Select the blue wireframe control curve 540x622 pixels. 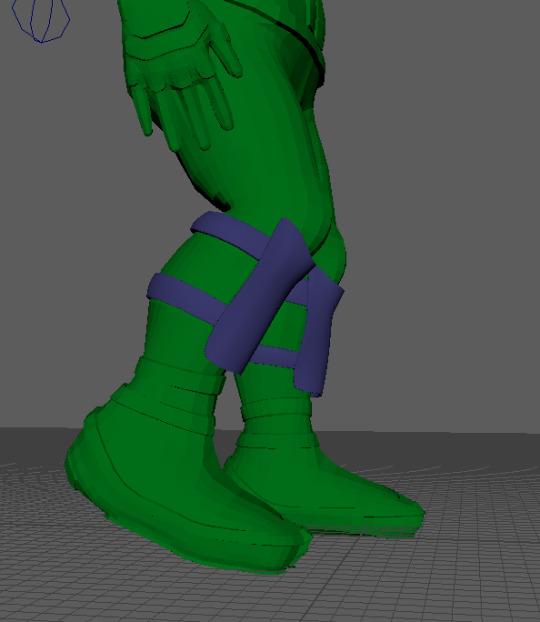pyautogui.click(x=41, y=20)
